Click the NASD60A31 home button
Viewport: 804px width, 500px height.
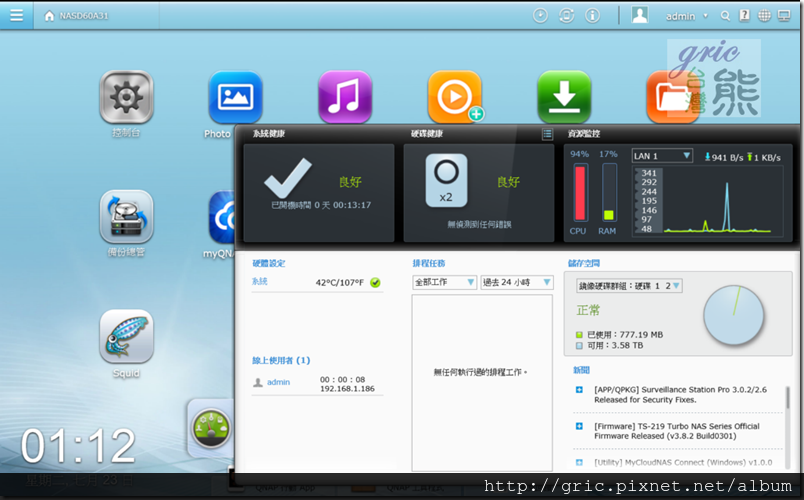(76, 16)
